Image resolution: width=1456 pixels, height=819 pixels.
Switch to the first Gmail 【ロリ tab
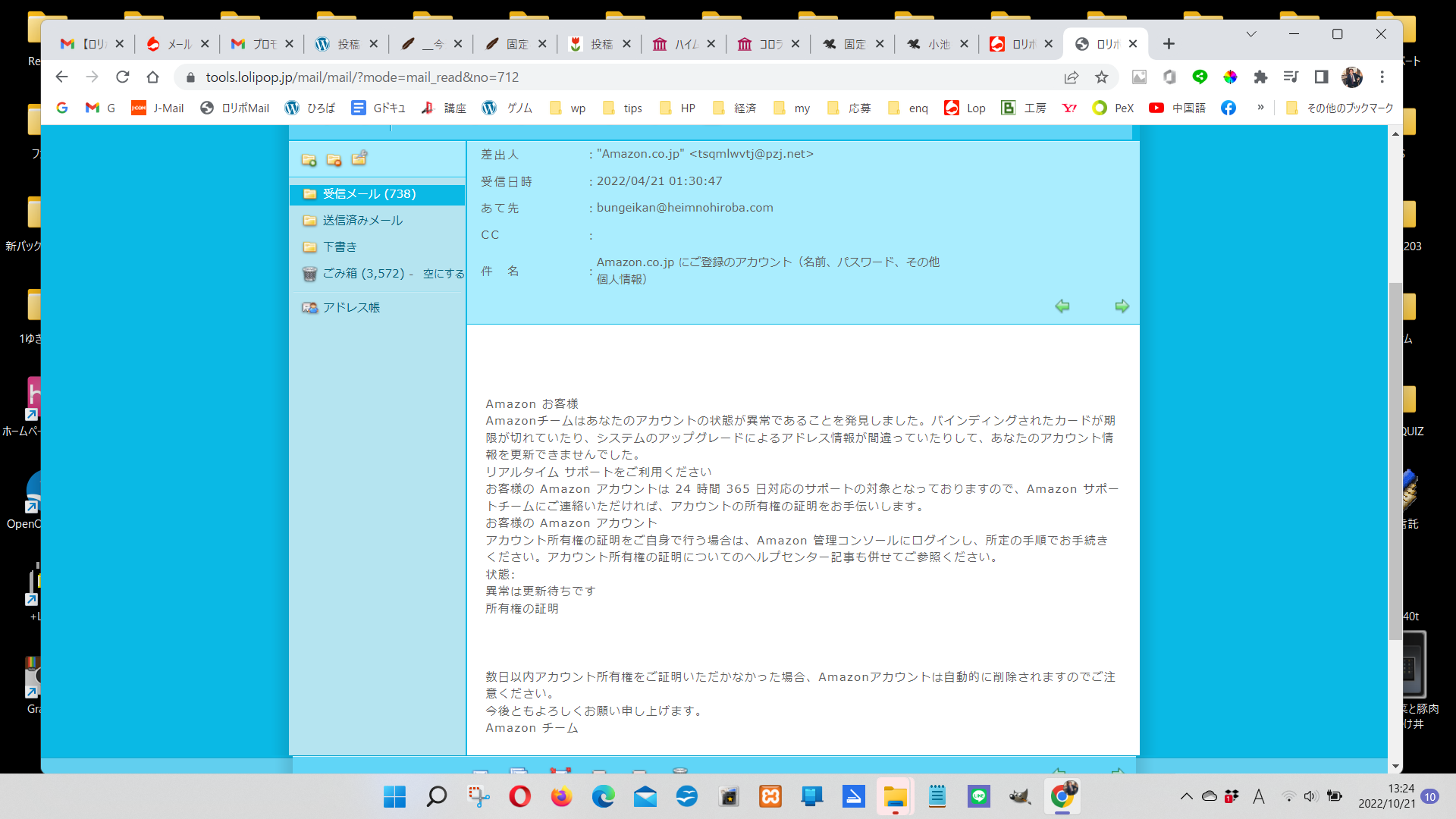[93, 44]
